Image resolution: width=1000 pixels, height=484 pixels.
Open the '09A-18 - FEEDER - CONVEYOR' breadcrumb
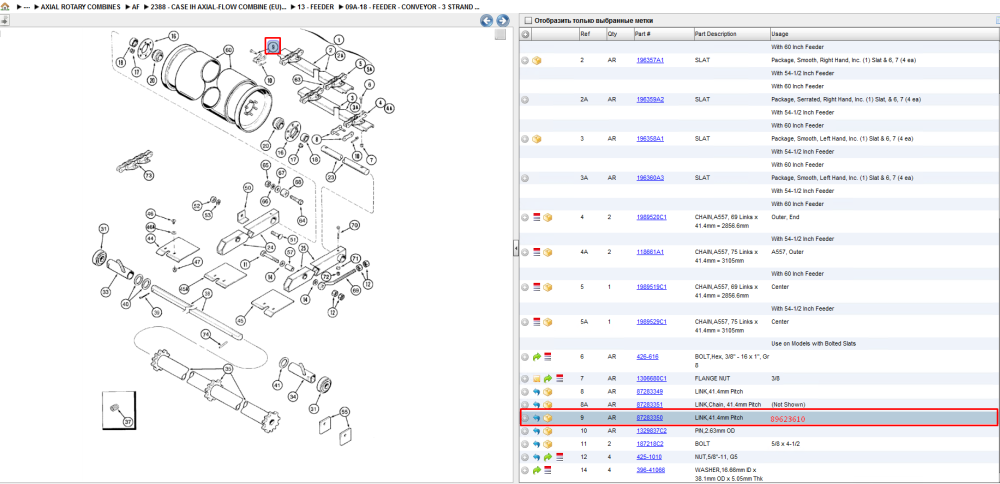pyautogui.click(x=412, y=6)
